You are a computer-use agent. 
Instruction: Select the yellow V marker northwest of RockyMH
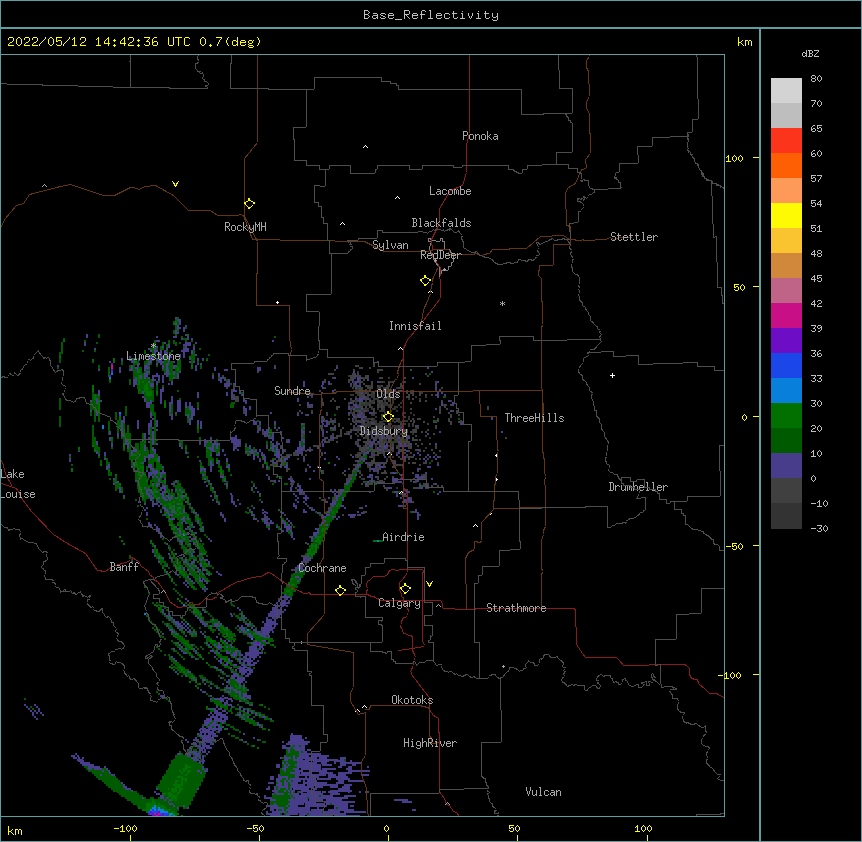point(175,184)
